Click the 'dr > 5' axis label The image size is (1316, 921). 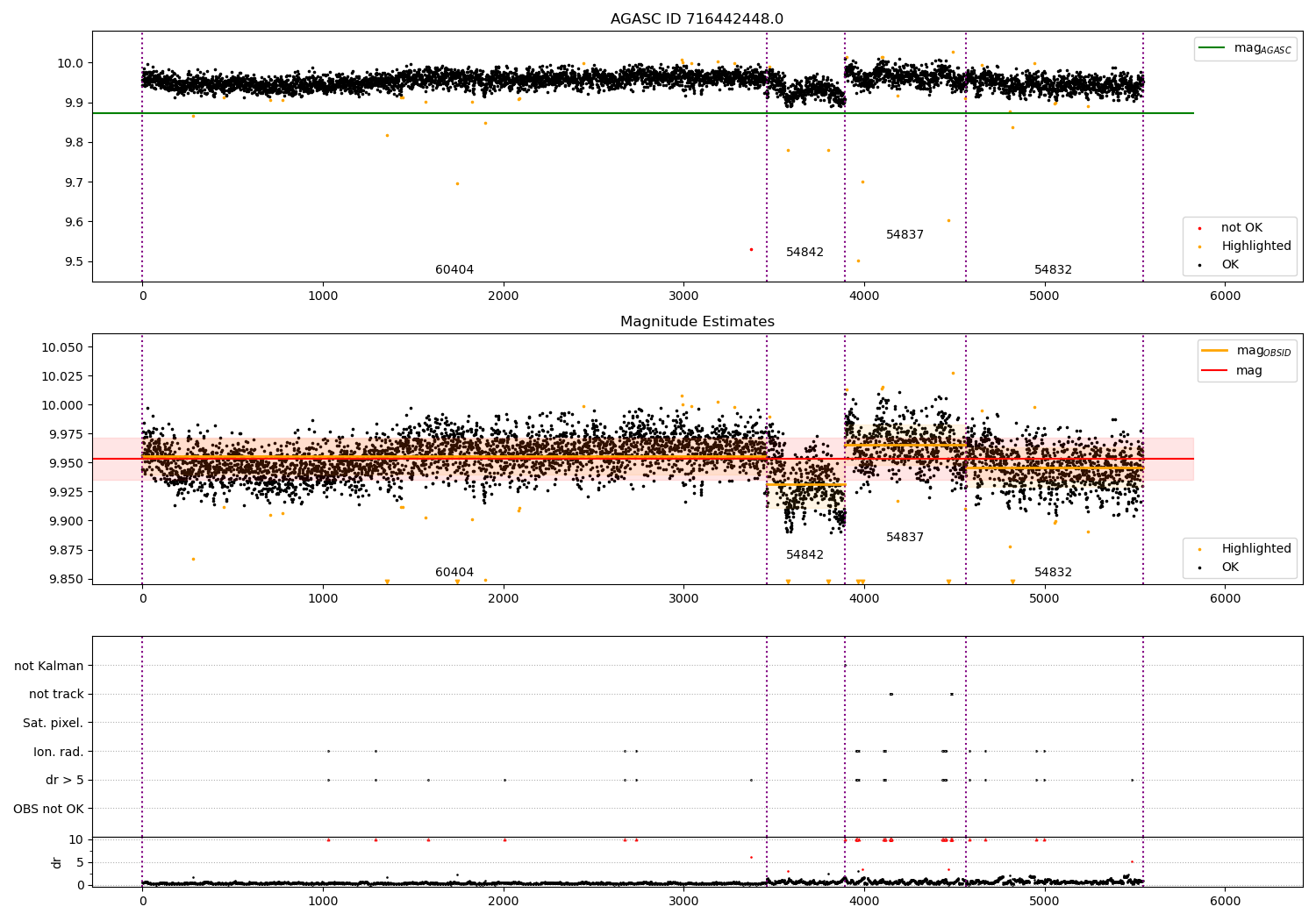point(65,781)
